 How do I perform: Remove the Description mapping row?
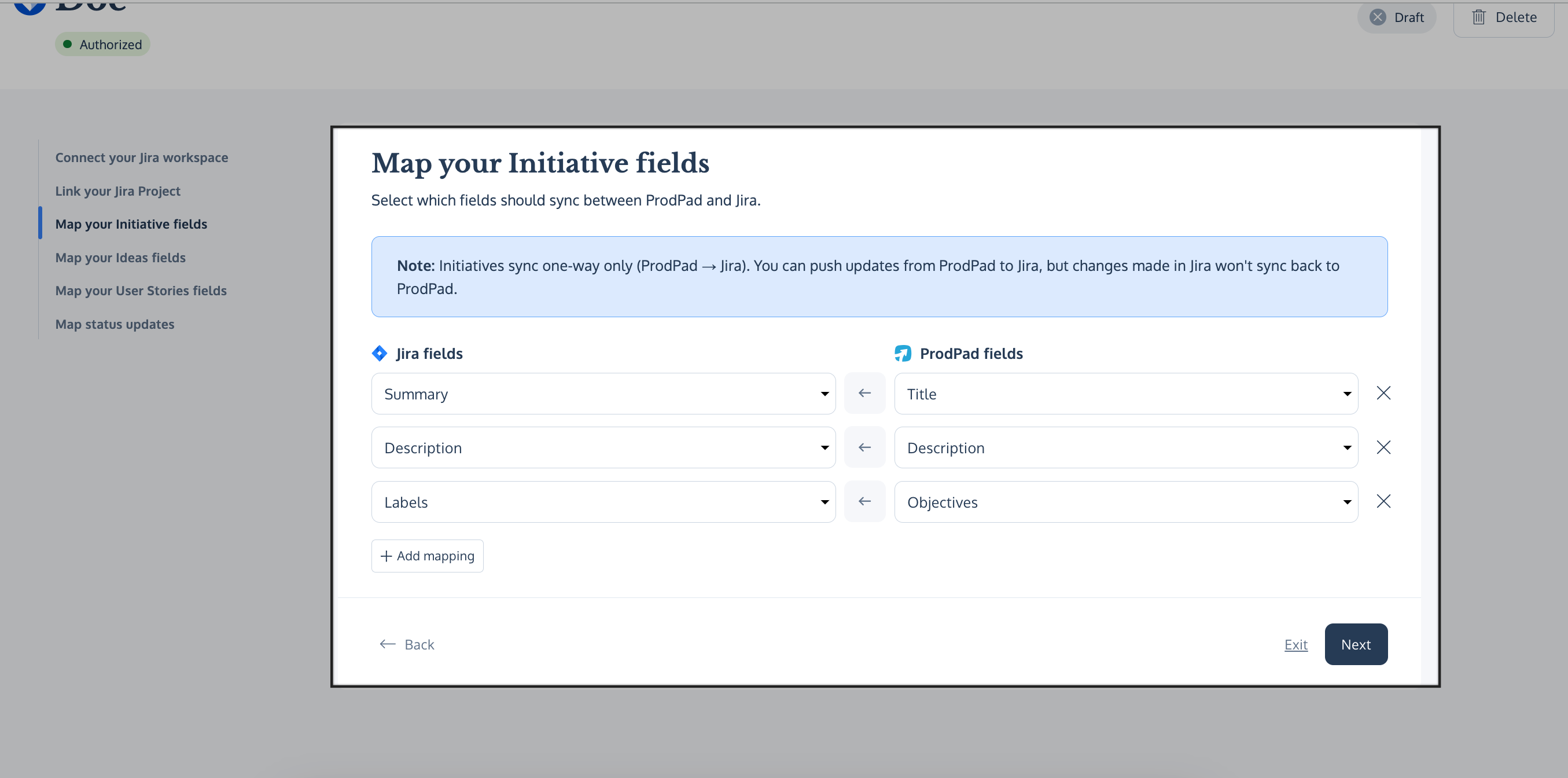pyautogui.click(x=1383, y=447)
